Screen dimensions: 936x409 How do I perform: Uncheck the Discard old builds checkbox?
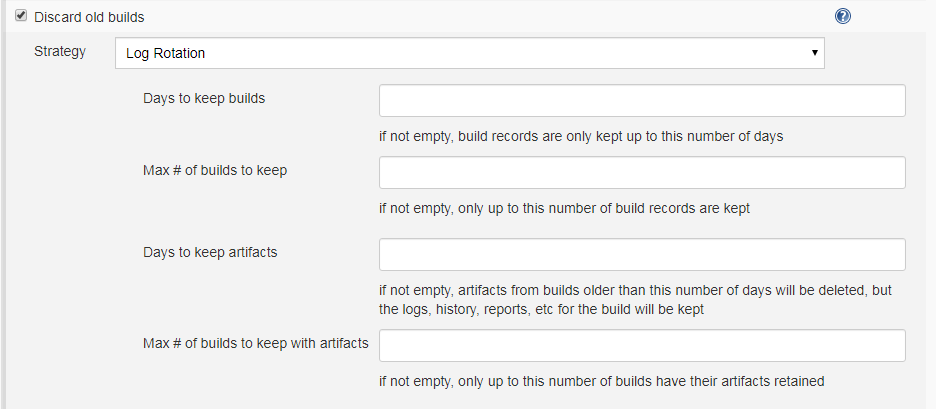tap(21, 16)
